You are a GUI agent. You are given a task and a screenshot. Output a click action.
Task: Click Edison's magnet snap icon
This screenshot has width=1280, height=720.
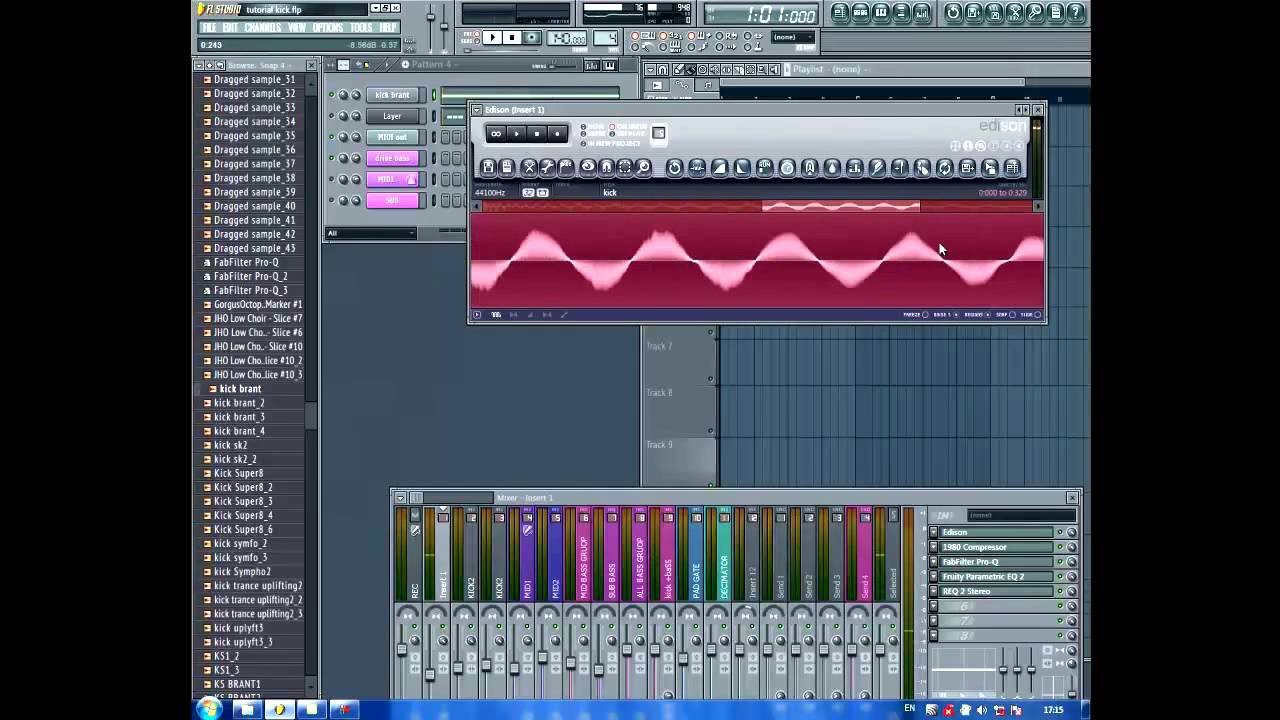606,168
